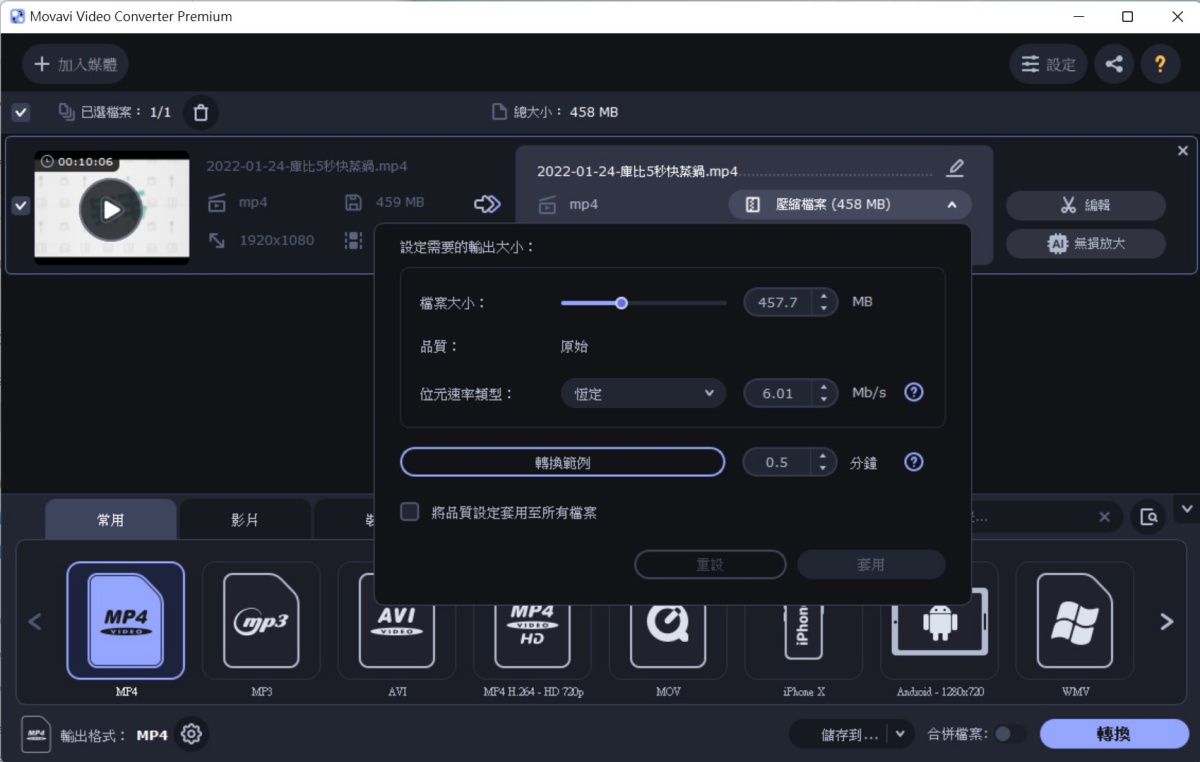Click the Edit (編輯) scissors button
Image resolution: width=1200 pixels, height=762 pixels.
point(1085,205)
